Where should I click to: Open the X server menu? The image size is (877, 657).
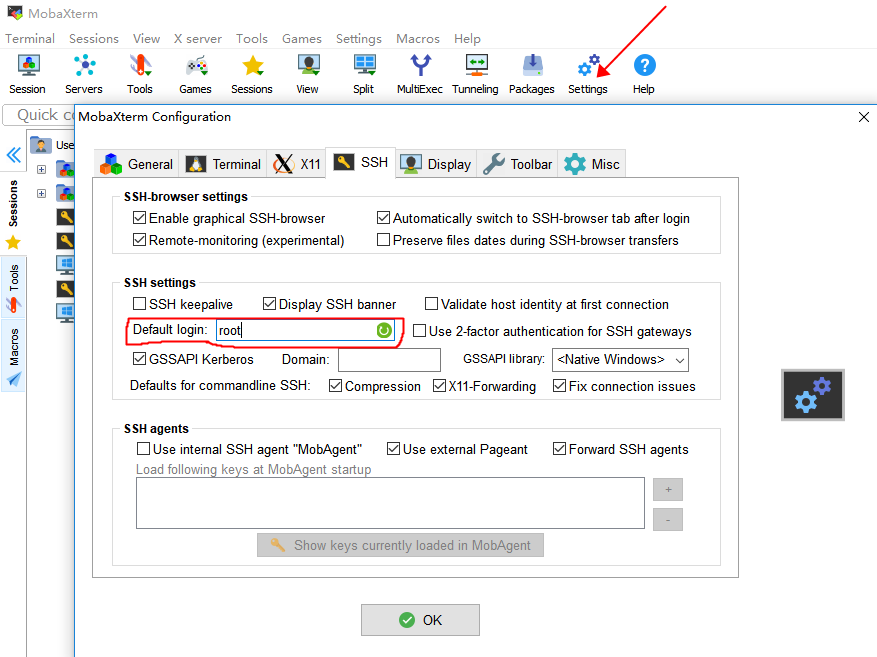coord(197,39)
